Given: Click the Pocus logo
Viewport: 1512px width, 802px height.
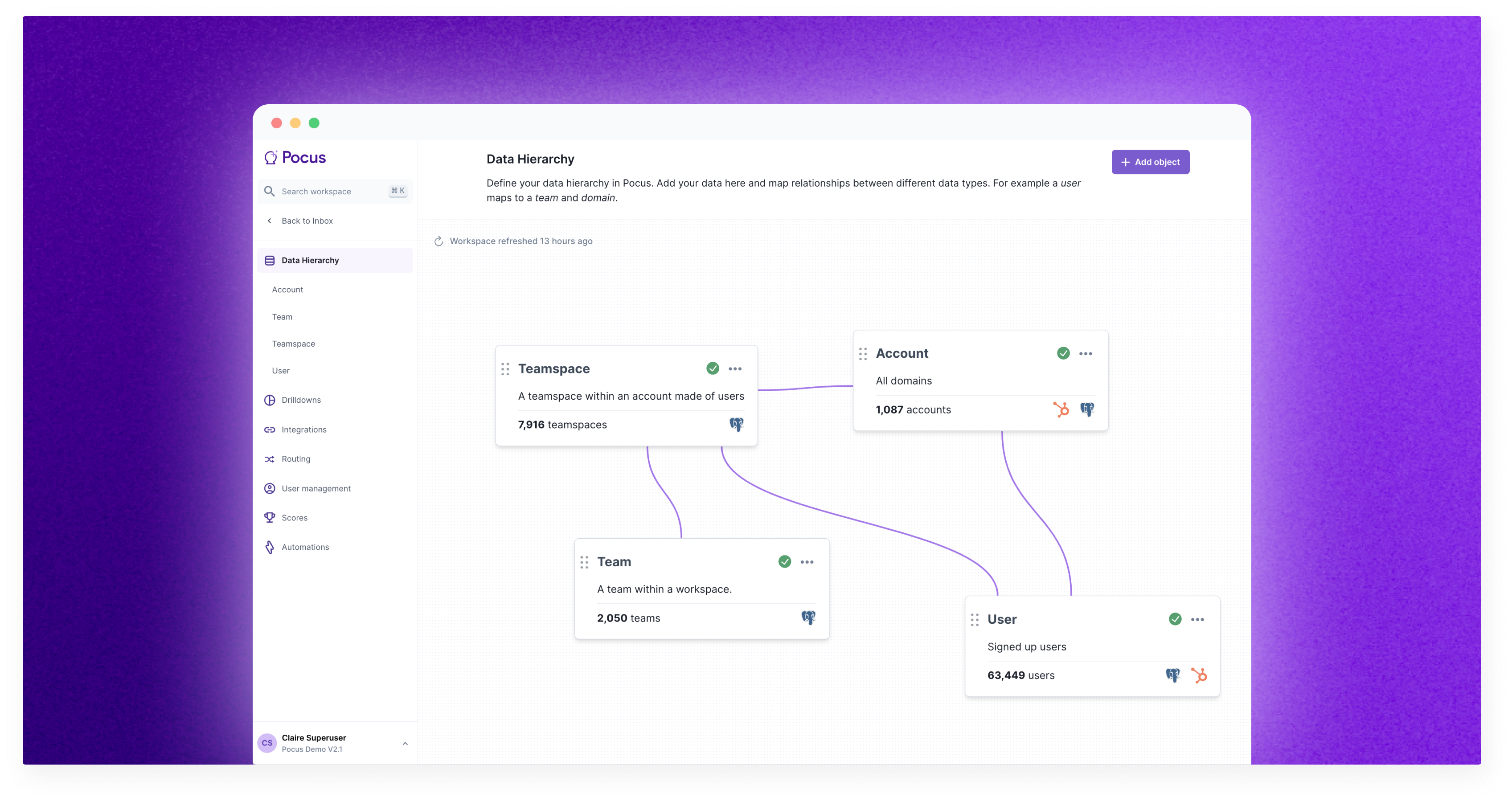Looking at the screenshot, I should point(295,157).
